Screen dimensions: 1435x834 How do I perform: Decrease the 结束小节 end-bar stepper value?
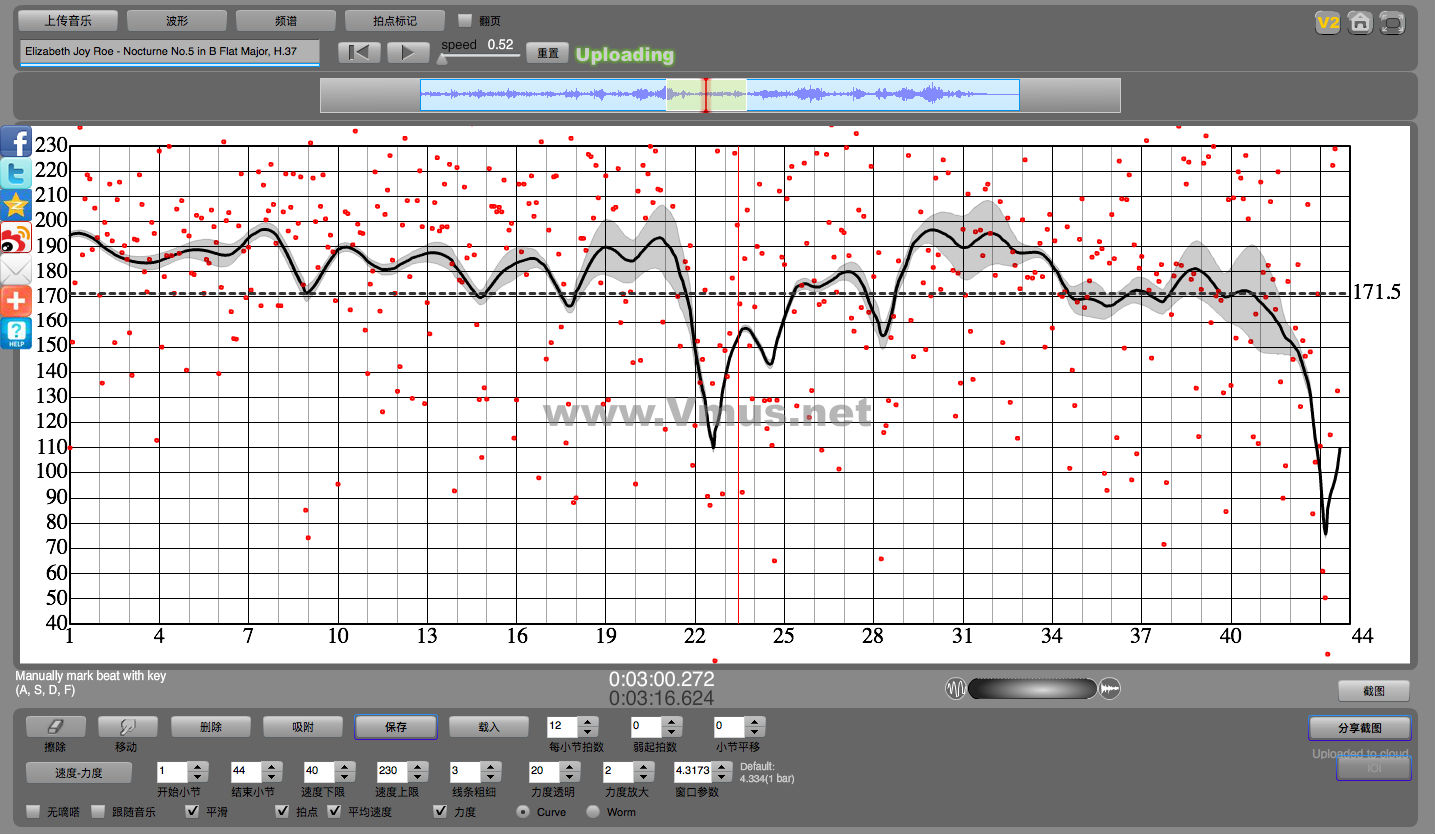[x=270, y=777]
